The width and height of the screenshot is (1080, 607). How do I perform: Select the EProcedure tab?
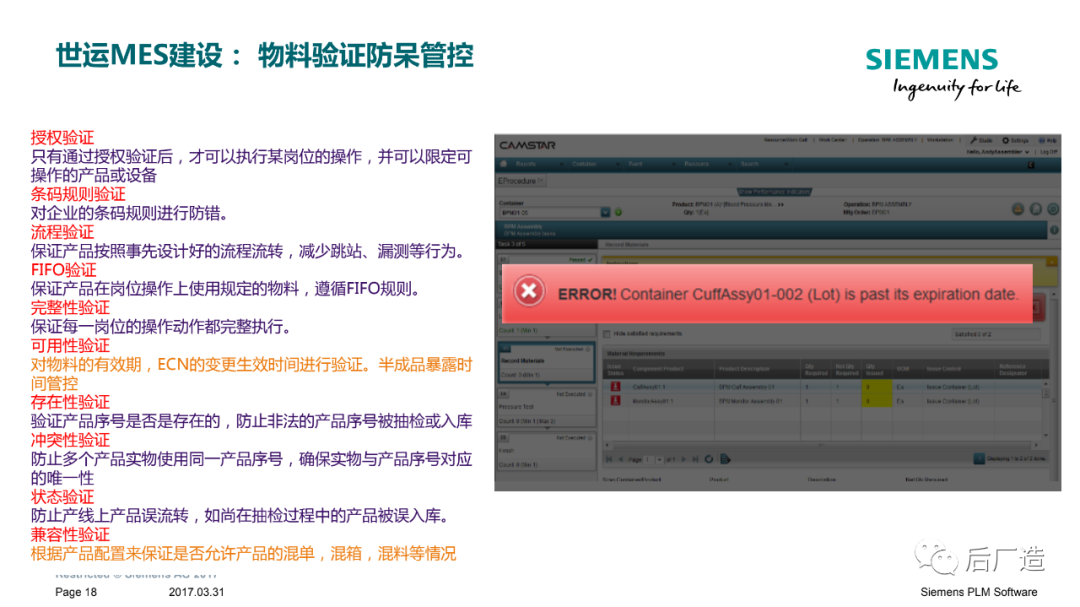click(515, 181)
